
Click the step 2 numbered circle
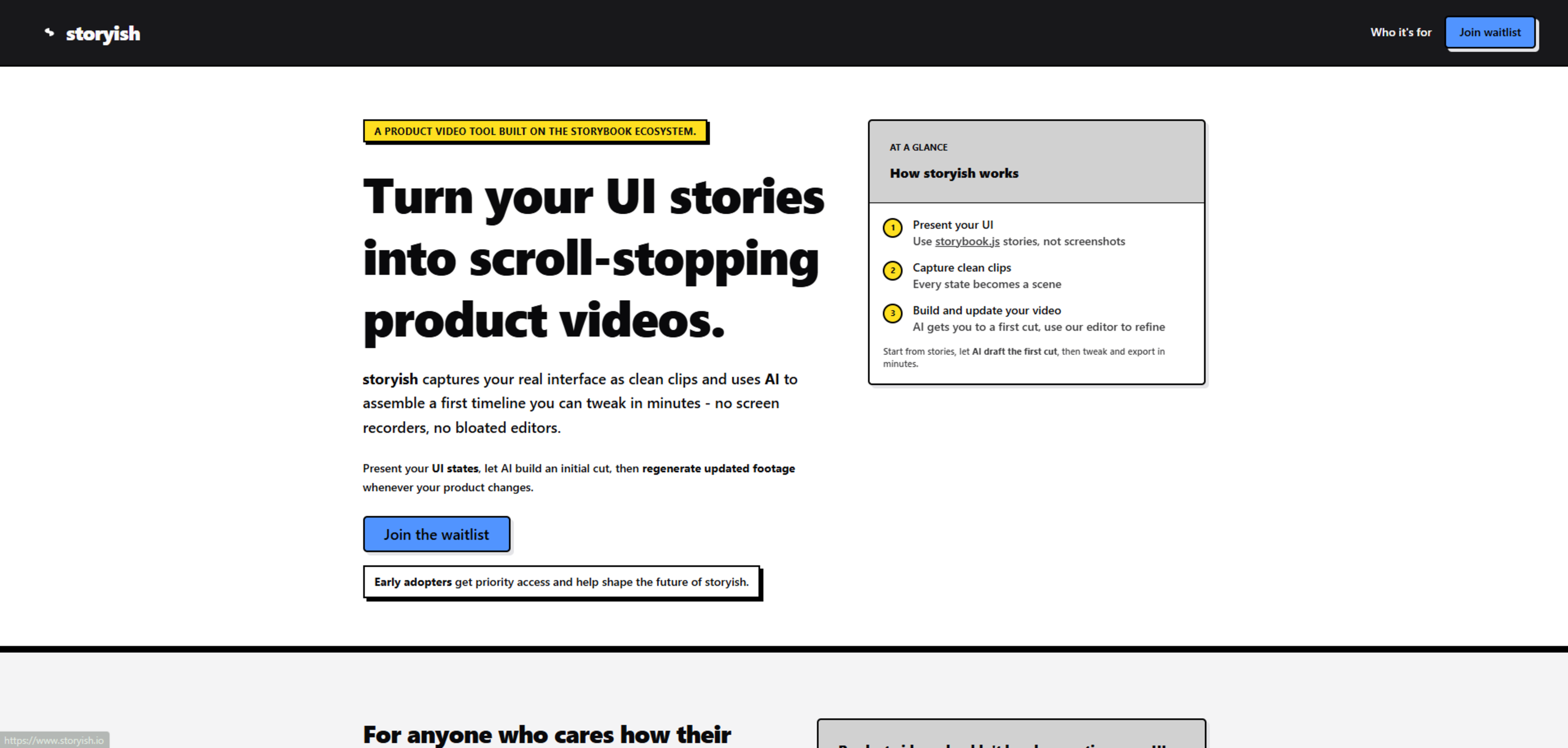pos(892,270)
